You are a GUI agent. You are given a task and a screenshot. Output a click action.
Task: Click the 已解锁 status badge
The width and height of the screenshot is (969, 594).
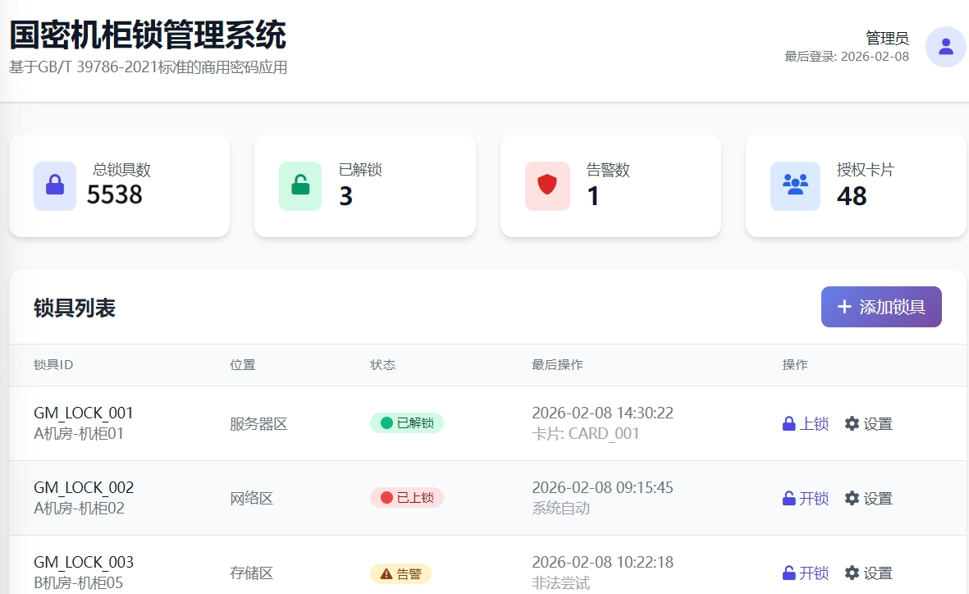(x=407, y=423)
